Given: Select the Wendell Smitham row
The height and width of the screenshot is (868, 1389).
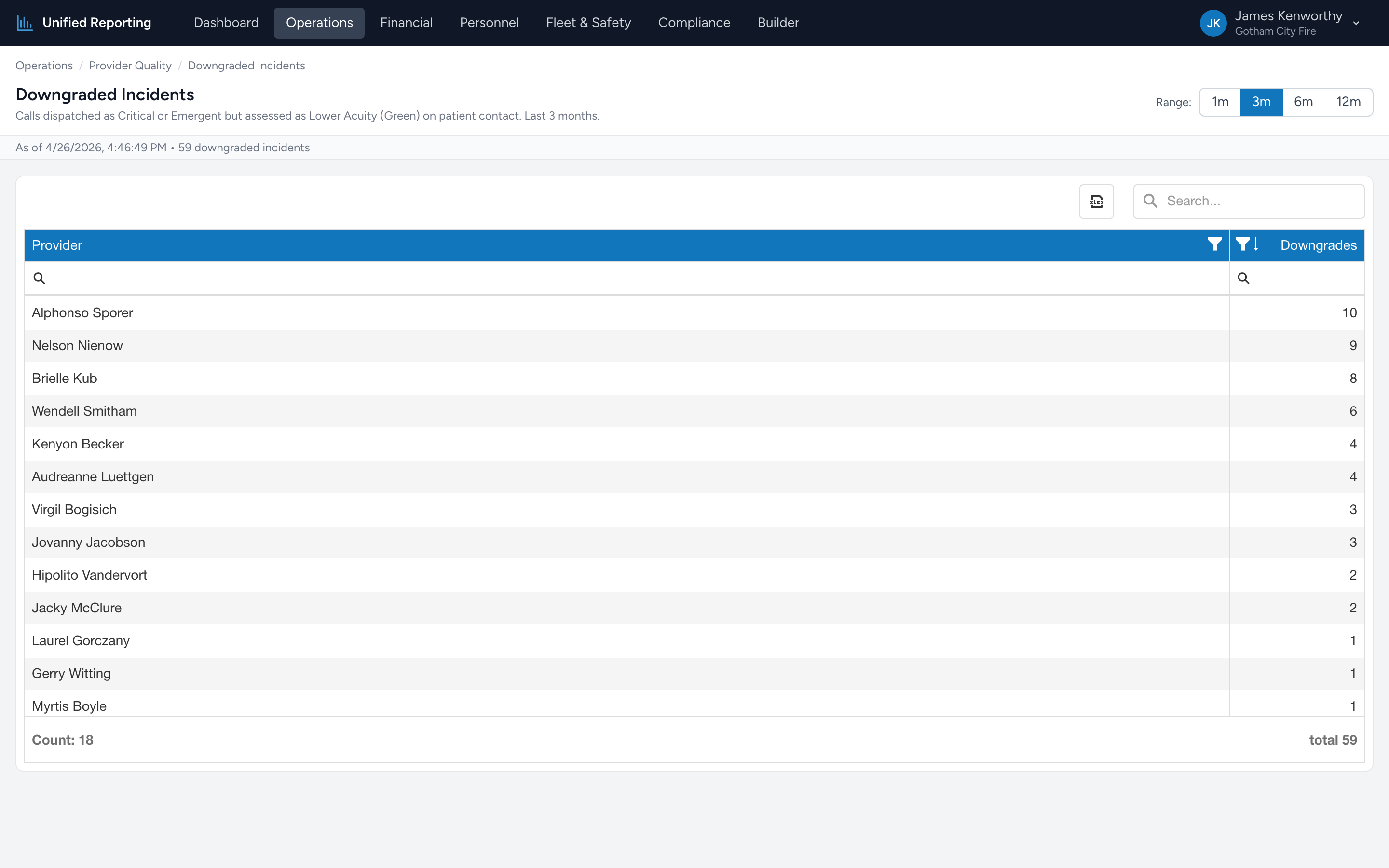Looking at the screenshot, I should tap(694, 411).
